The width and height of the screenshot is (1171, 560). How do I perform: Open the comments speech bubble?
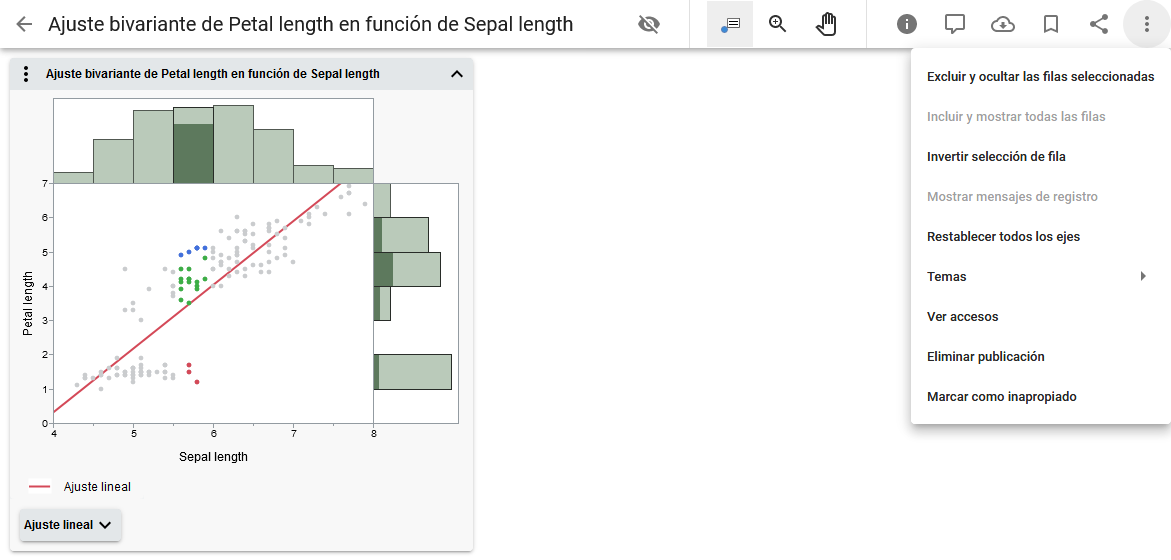pyautogui.click(x=955, y=24)
